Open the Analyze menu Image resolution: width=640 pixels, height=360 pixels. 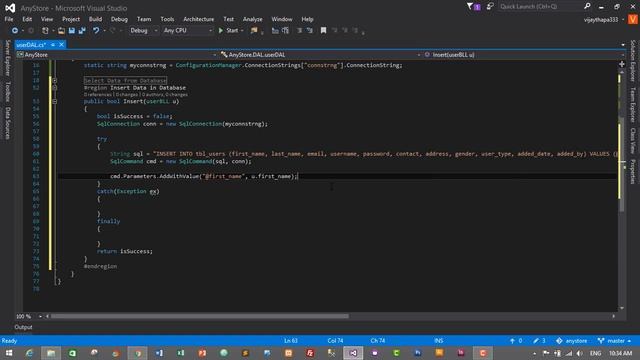252,19
